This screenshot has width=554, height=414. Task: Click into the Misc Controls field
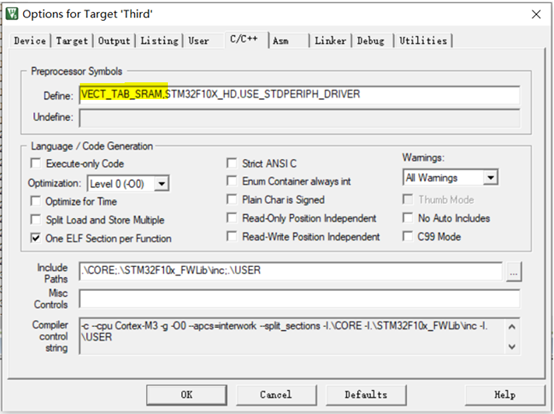click(299, 298)
